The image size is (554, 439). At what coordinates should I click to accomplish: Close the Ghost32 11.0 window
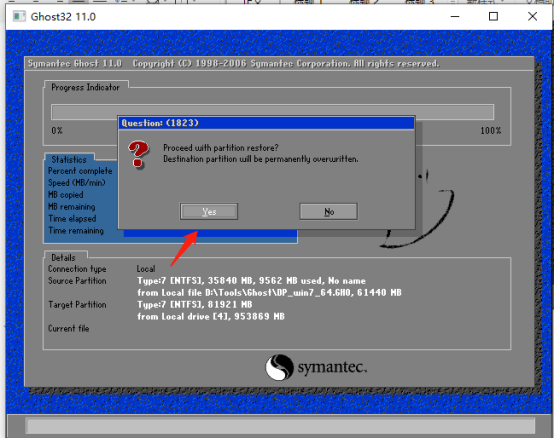(x=532, y=16)
